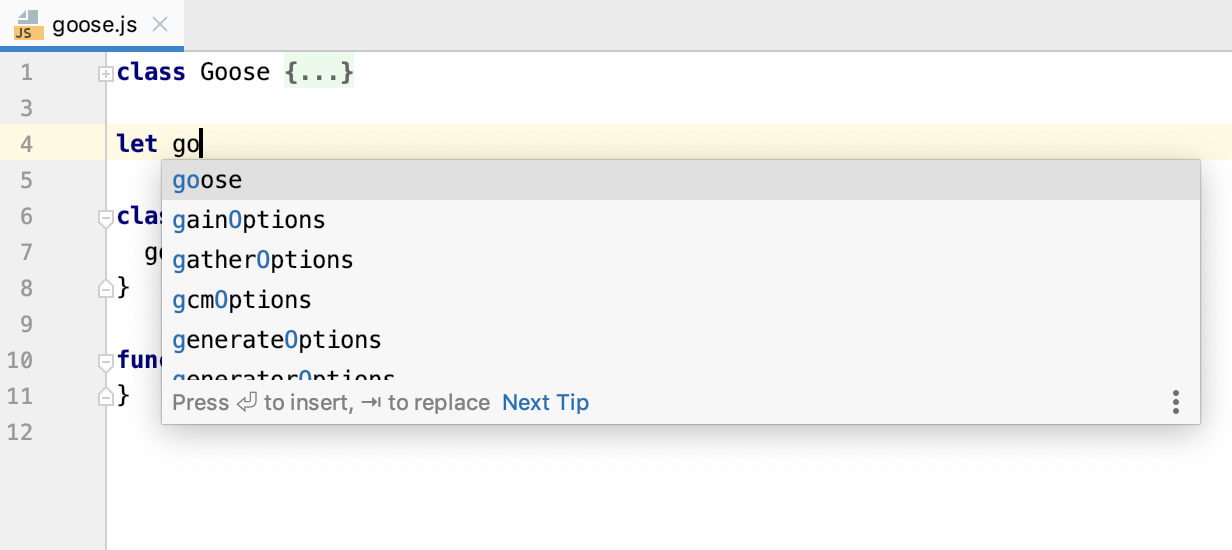Collapse the class block at line 6

pos(105,217)
